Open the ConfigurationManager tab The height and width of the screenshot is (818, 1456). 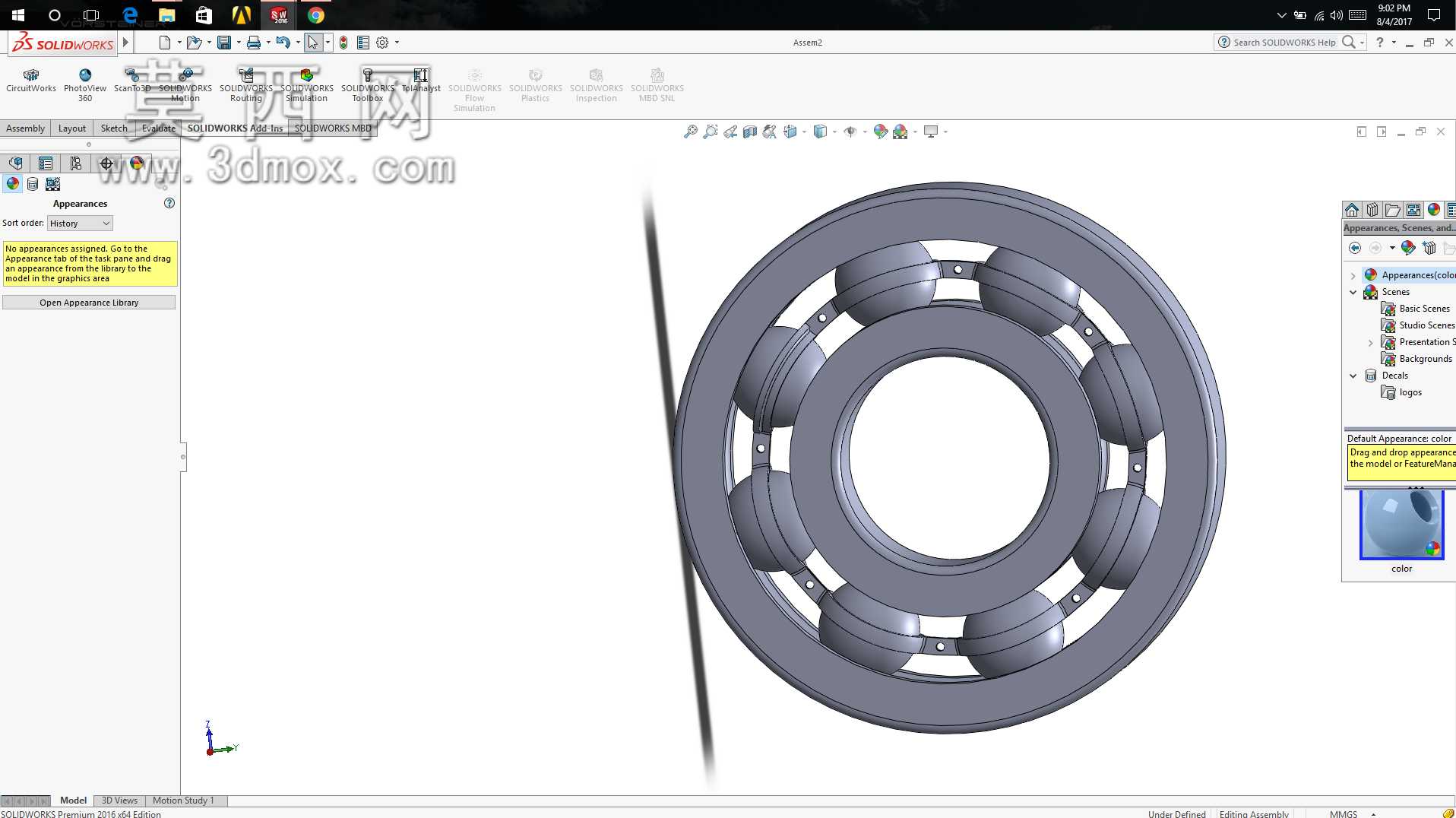click(76, 163)
